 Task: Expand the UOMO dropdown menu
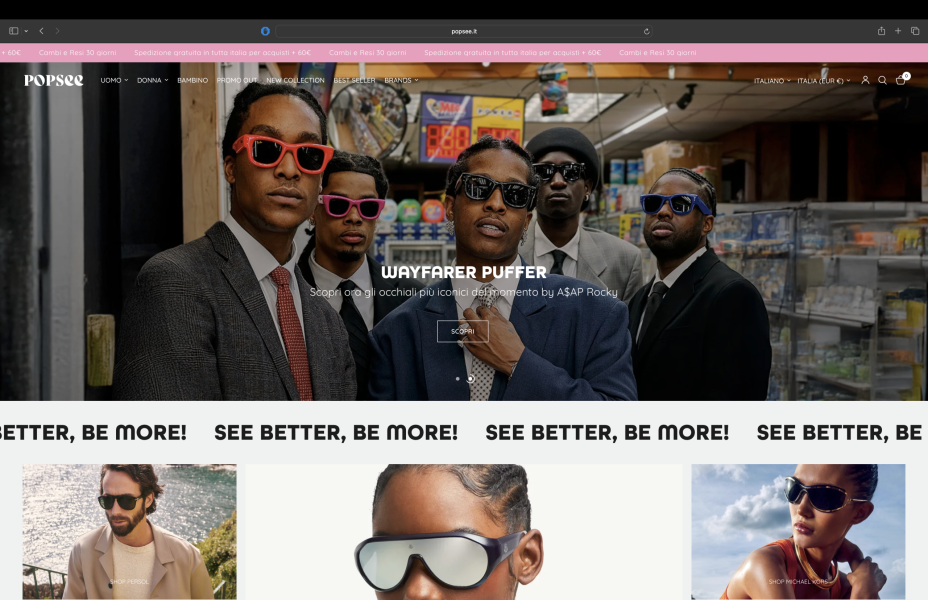pyautogui.click(x=114, y=80)
